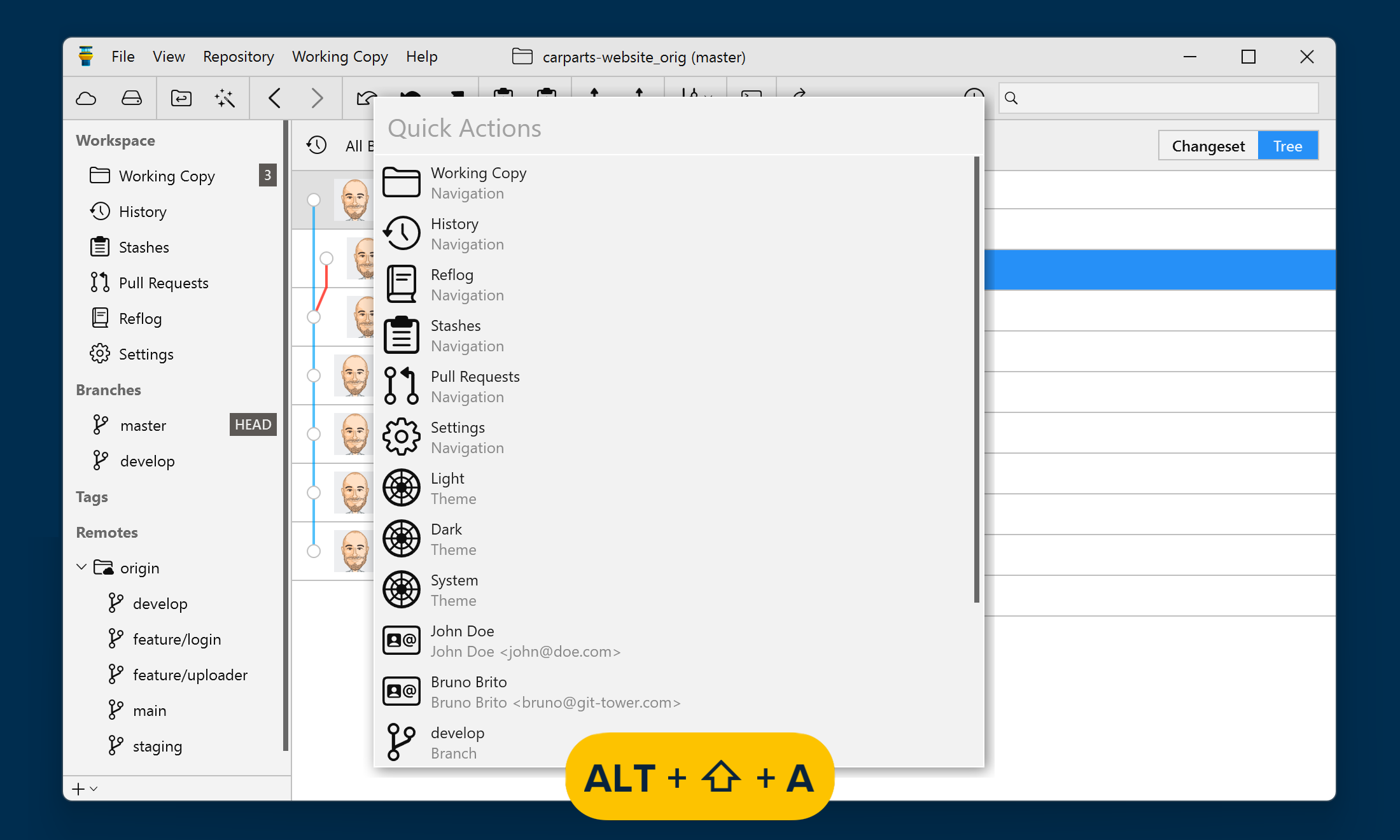Click inside the search field

point(1158,98)
